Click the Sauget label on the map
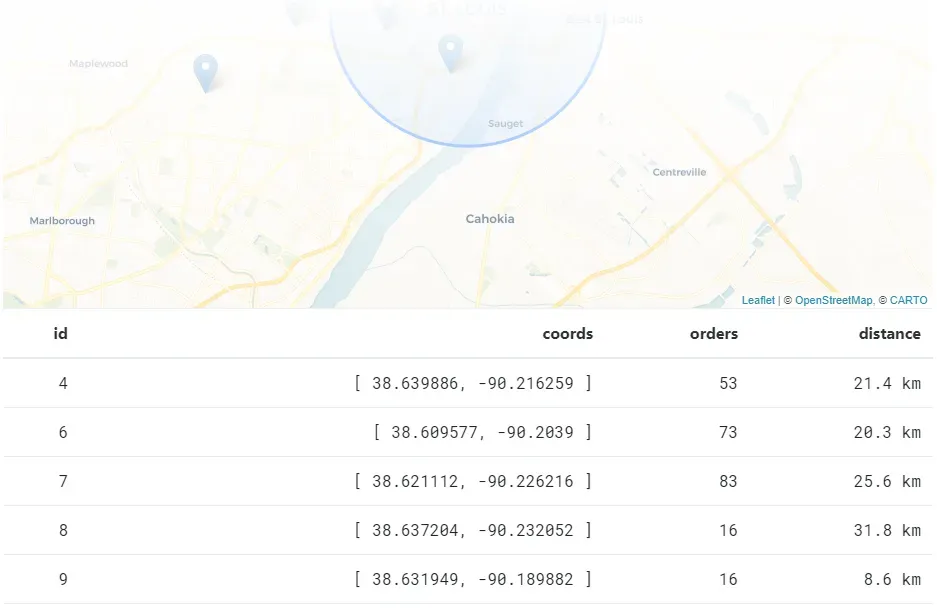 504,123
